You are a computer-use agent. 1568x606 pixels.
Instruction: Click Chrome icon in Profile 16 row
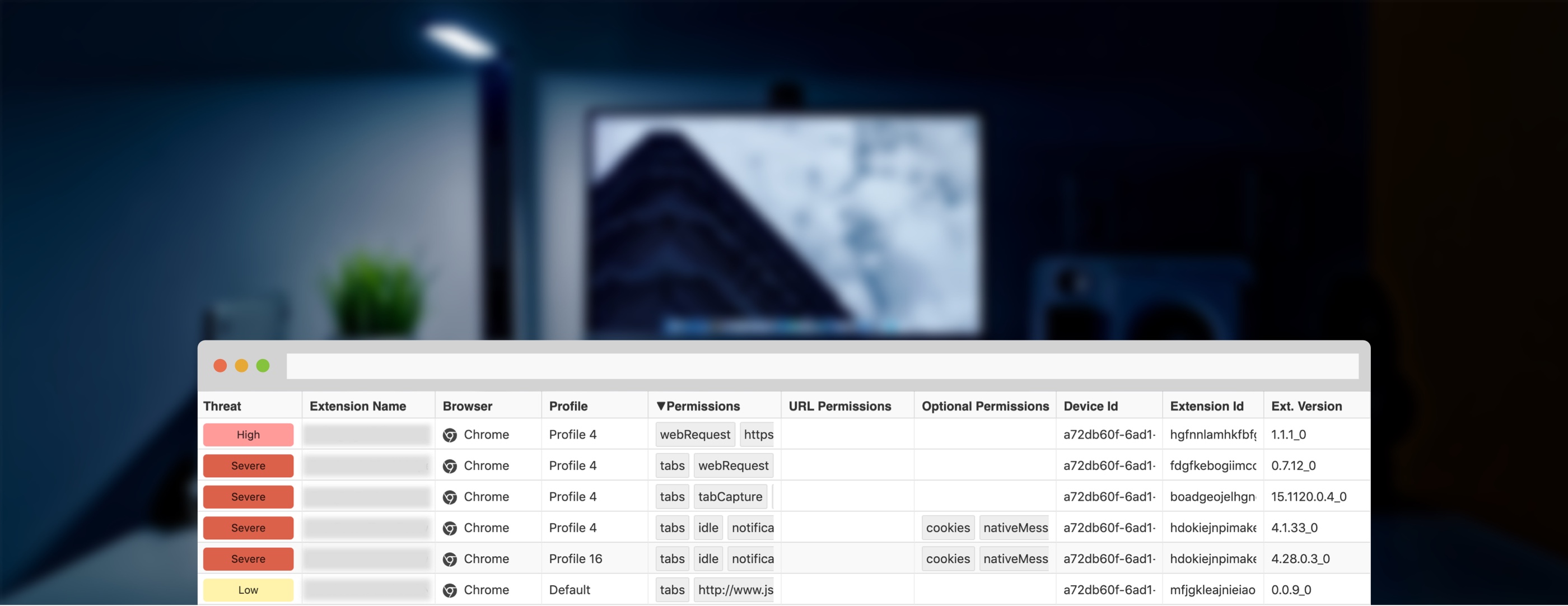coord(450,559)
